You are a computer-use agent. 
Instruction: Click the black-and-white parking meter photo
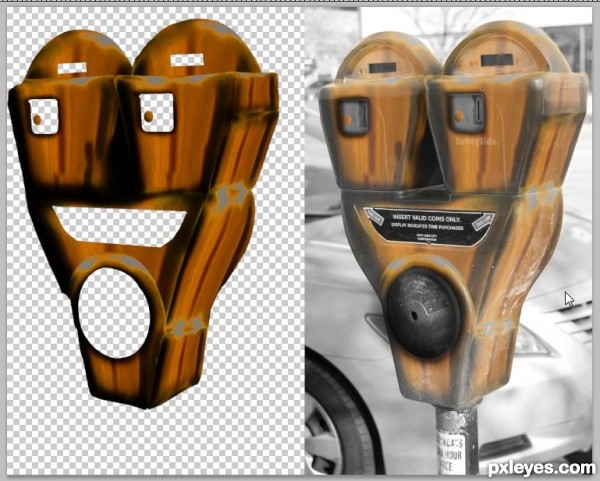click(x=448, y=241)
